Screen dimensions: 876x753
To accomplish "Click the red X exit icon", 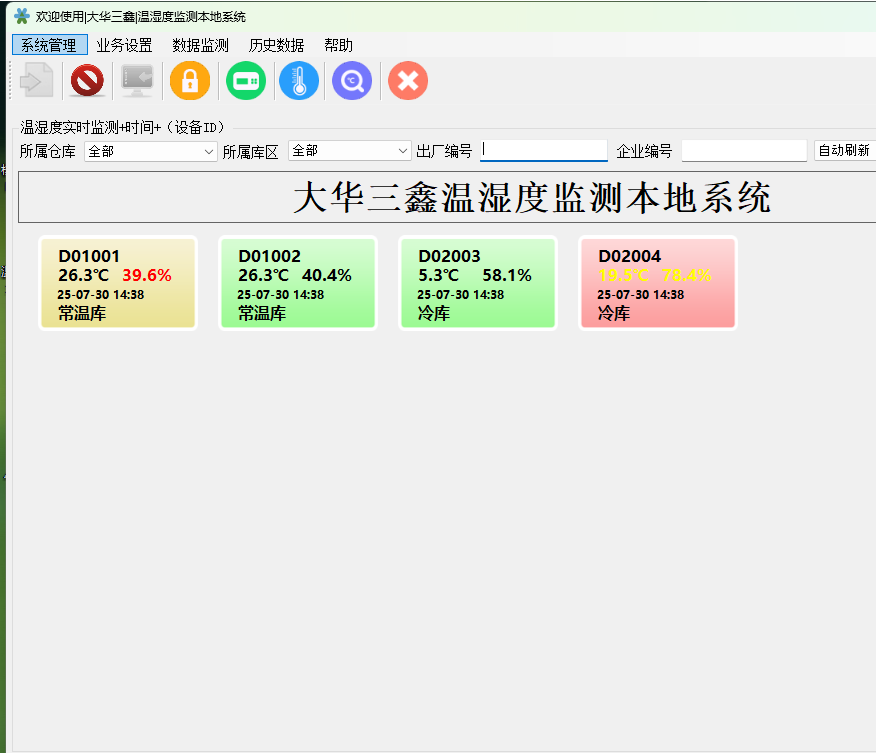I will pyautogui.click(x=408, y=80).
